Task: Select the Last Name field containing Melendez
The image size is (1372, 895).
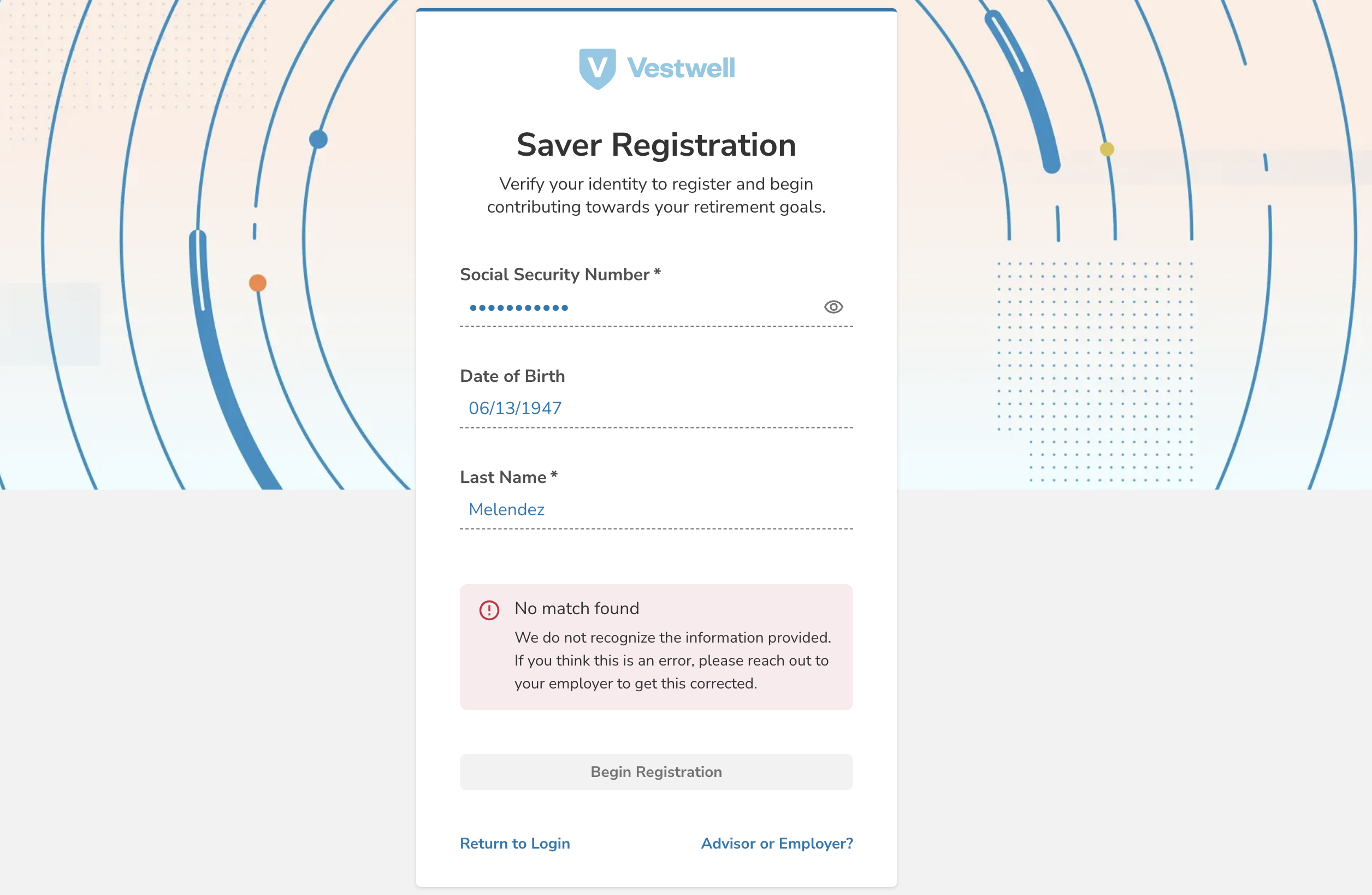Action: point(655,510)
